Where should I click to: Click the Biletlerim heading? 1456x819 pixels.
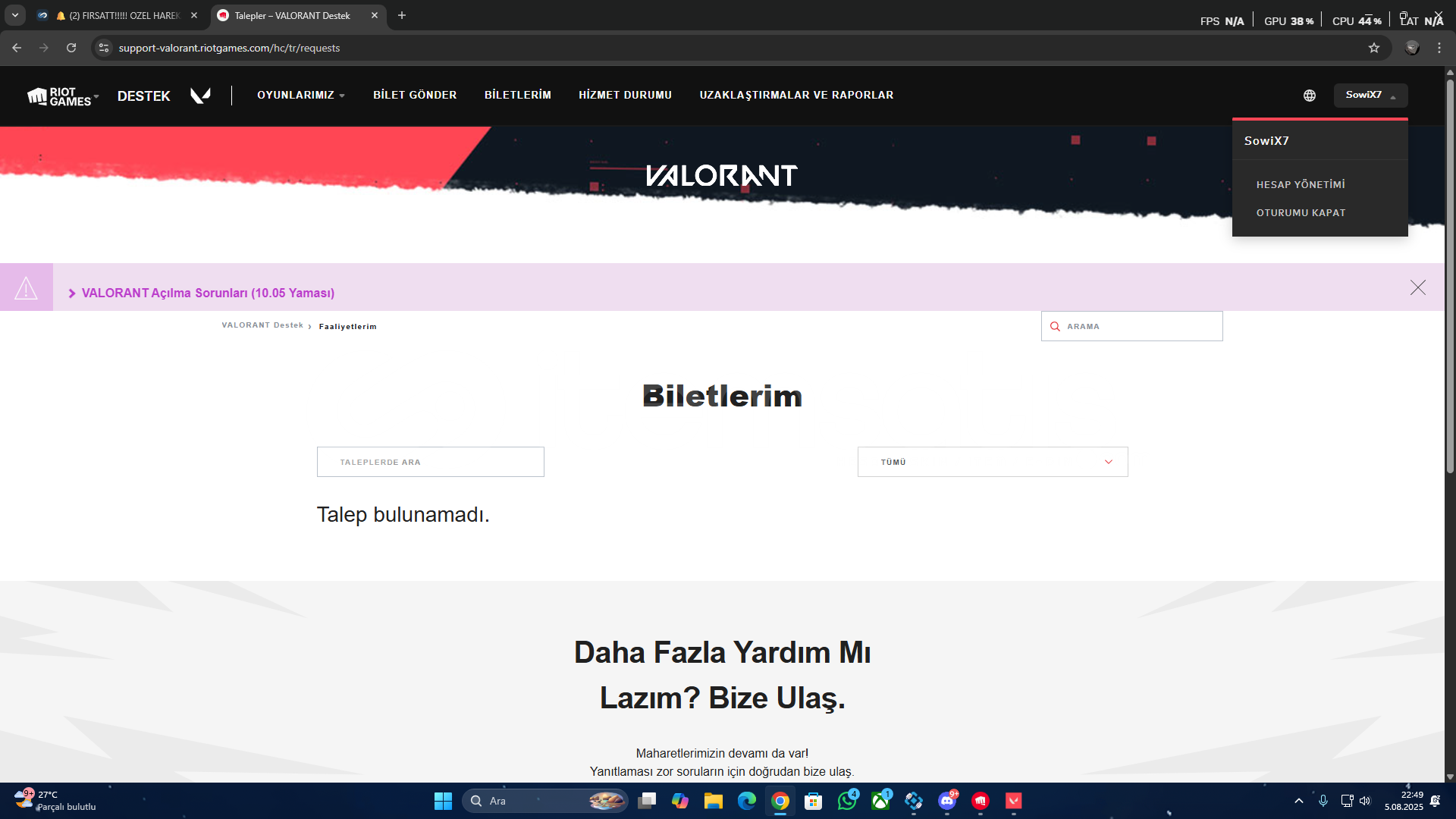pyautogui.click(x=723, y=397)
